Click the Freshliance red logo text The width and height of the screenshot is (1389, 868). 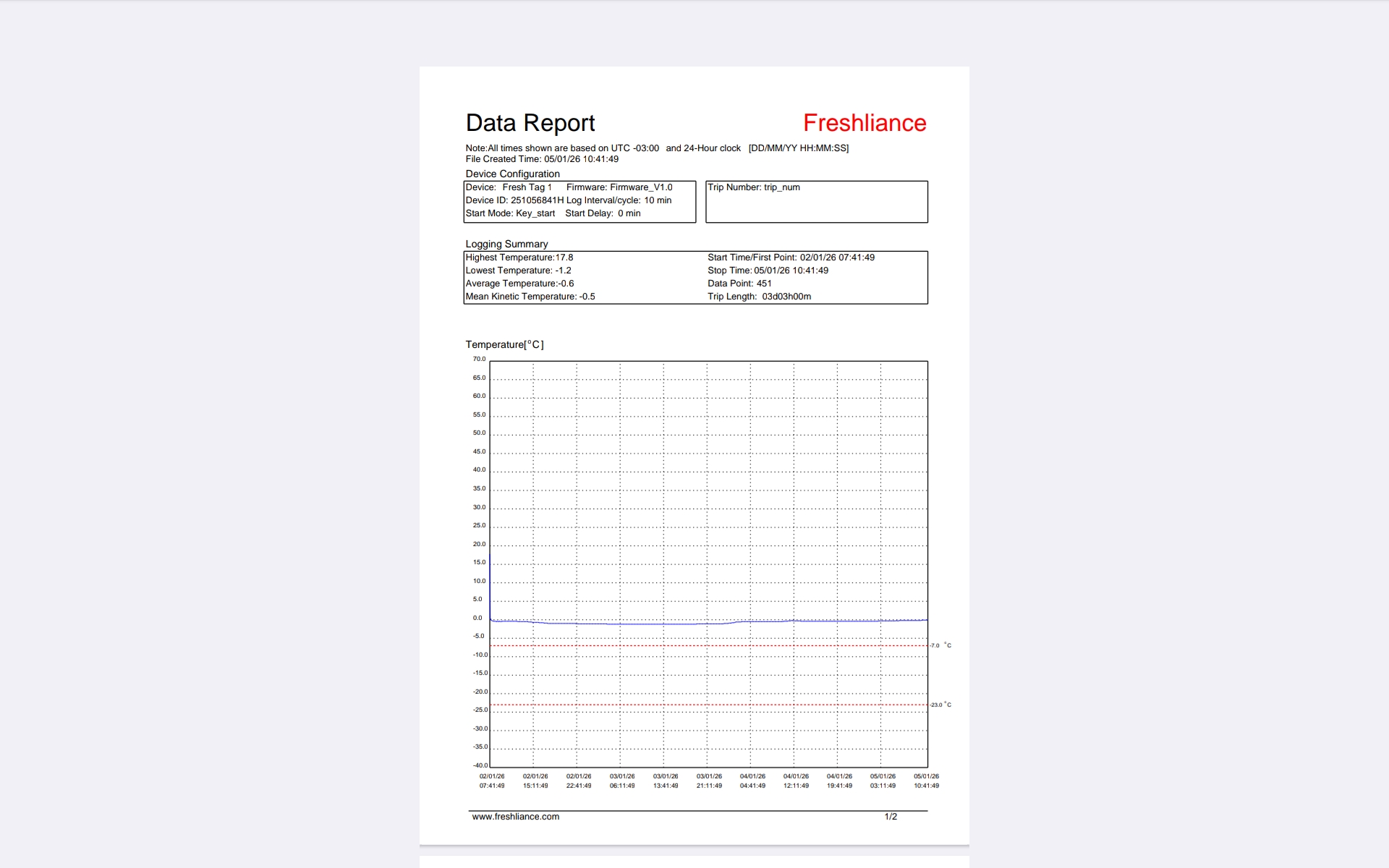point(864,123)
